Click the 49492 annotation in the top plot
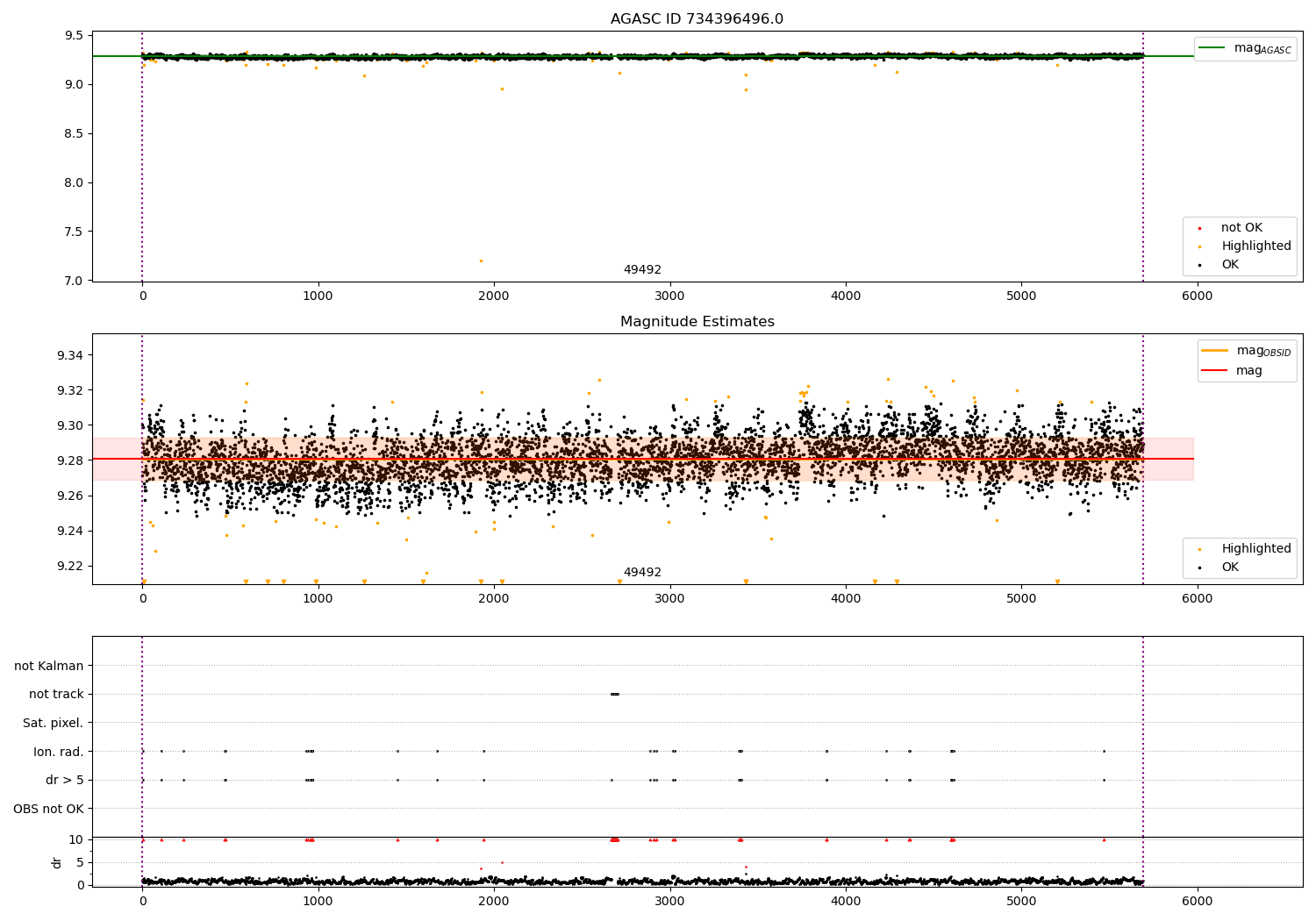This screenshot has width=1316, height=921. (x=642, y=270)
